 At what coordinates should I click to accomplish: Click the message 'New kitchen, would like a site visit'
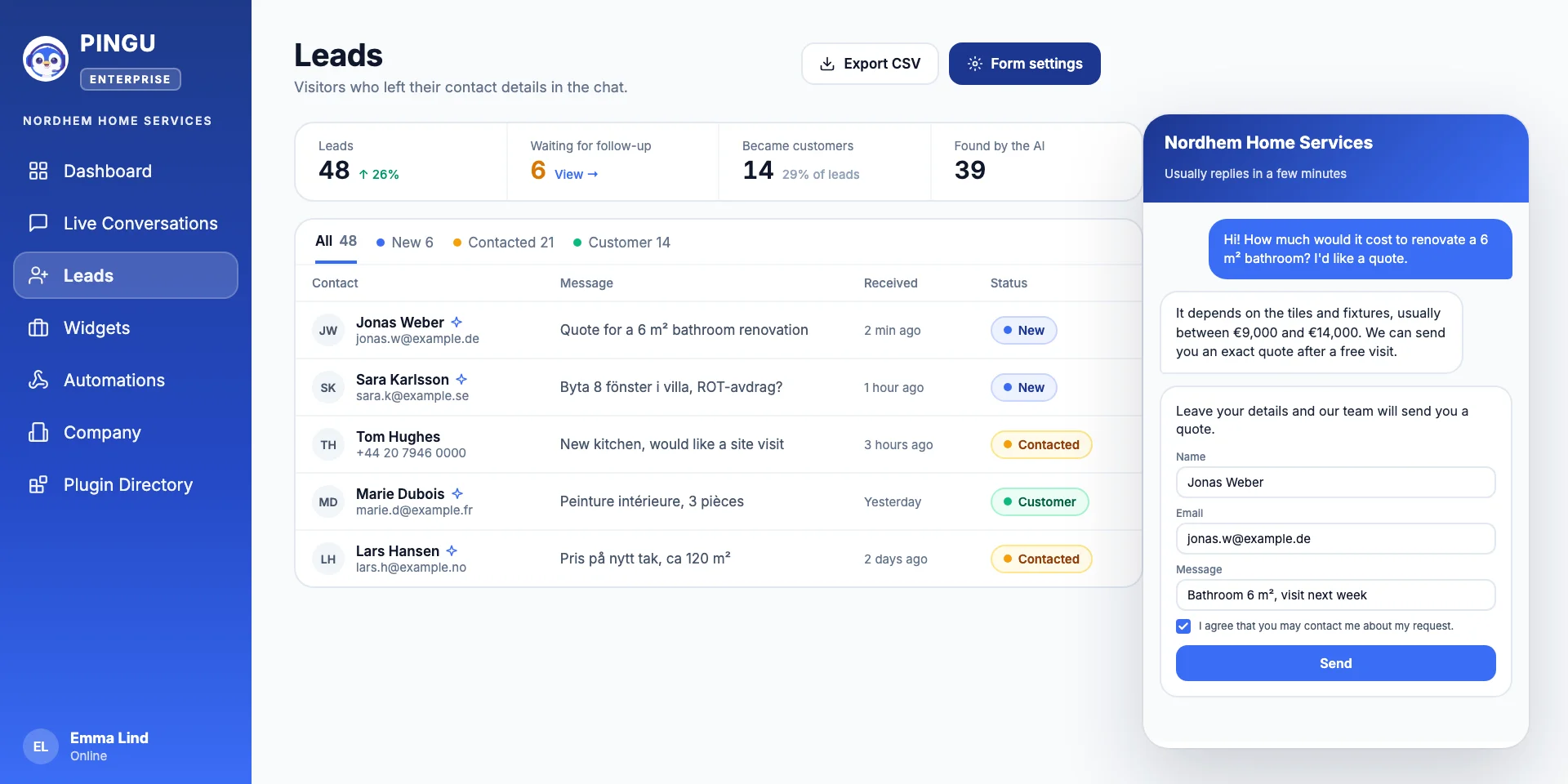point(672,444)
